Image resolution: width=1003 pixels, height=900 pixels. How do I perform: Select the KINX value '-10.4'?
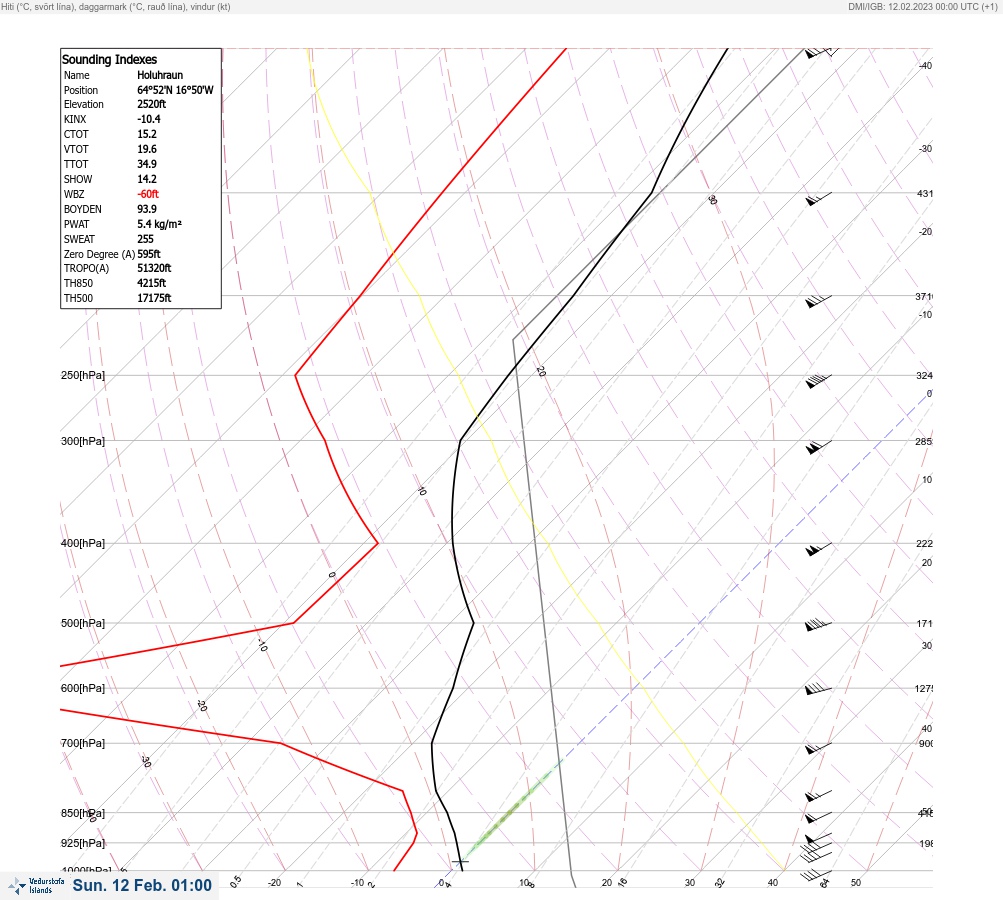click(149, 119)
